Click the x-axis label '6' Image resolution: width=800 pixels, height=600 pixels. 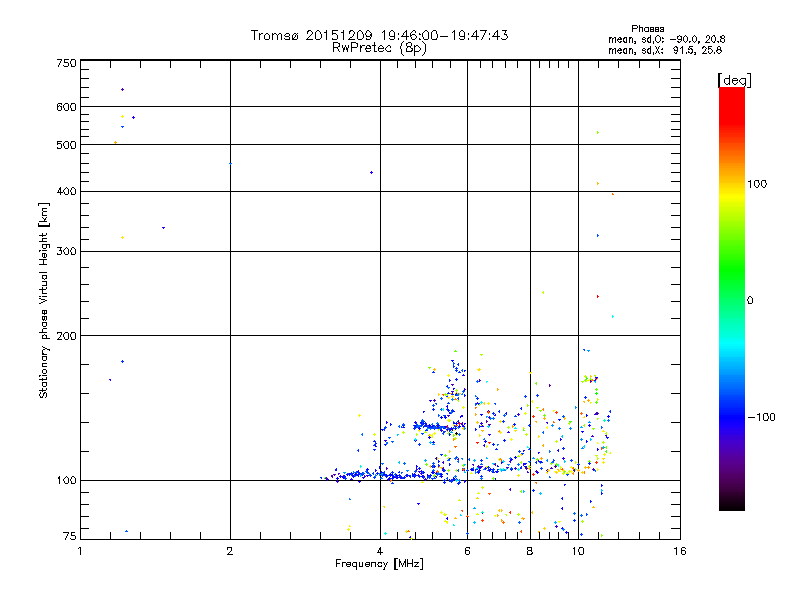click(x=467, y=551)
